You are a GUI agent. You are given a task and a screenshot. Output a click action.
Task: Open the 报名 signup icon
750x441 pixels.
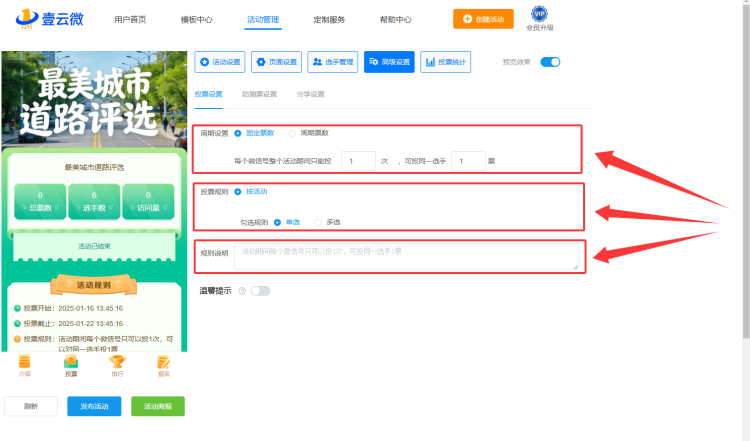tap(164, 362)
